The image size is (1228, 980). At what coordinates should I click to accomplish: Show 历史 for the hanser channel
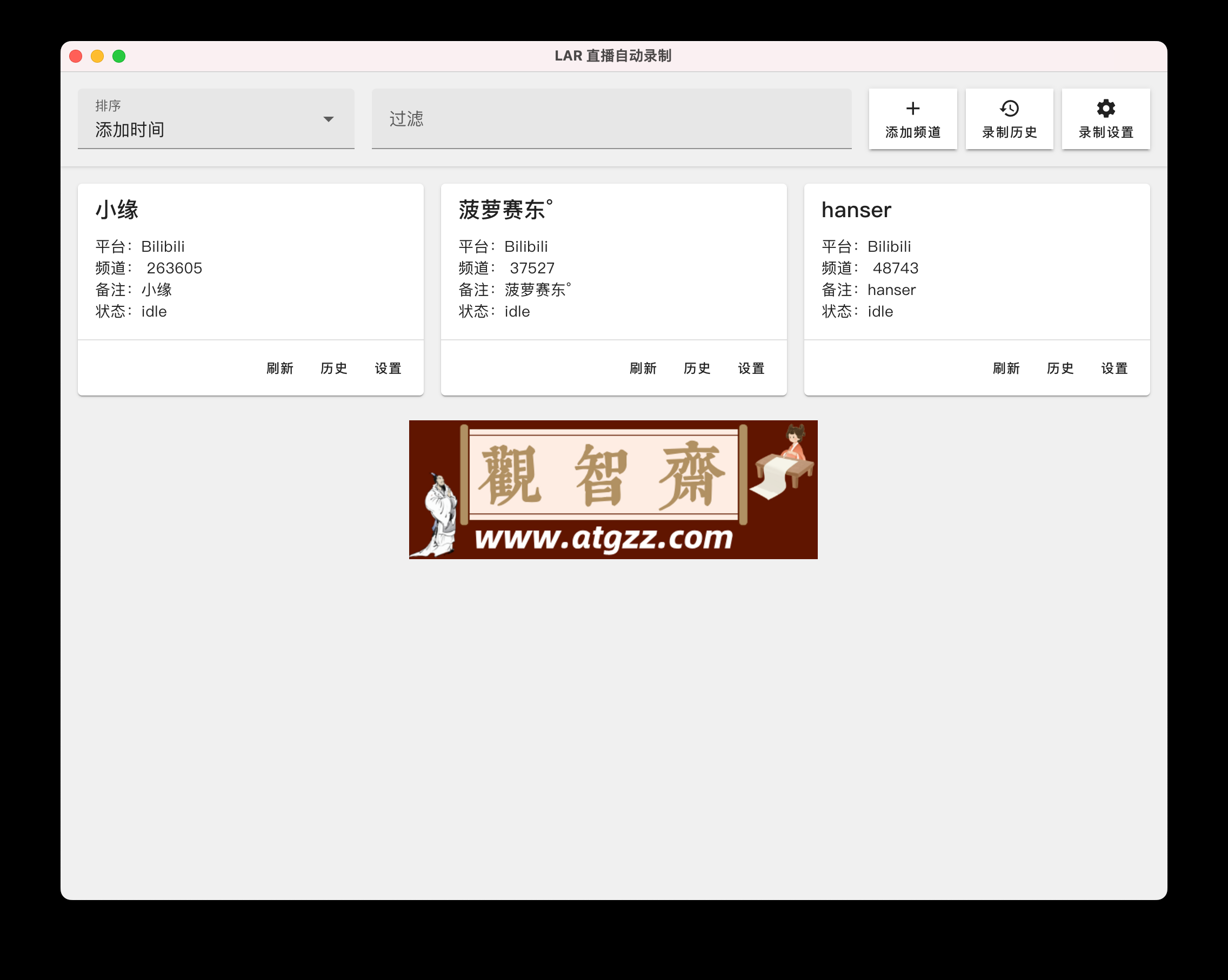pyautogui.click(x=1060, y=368)
